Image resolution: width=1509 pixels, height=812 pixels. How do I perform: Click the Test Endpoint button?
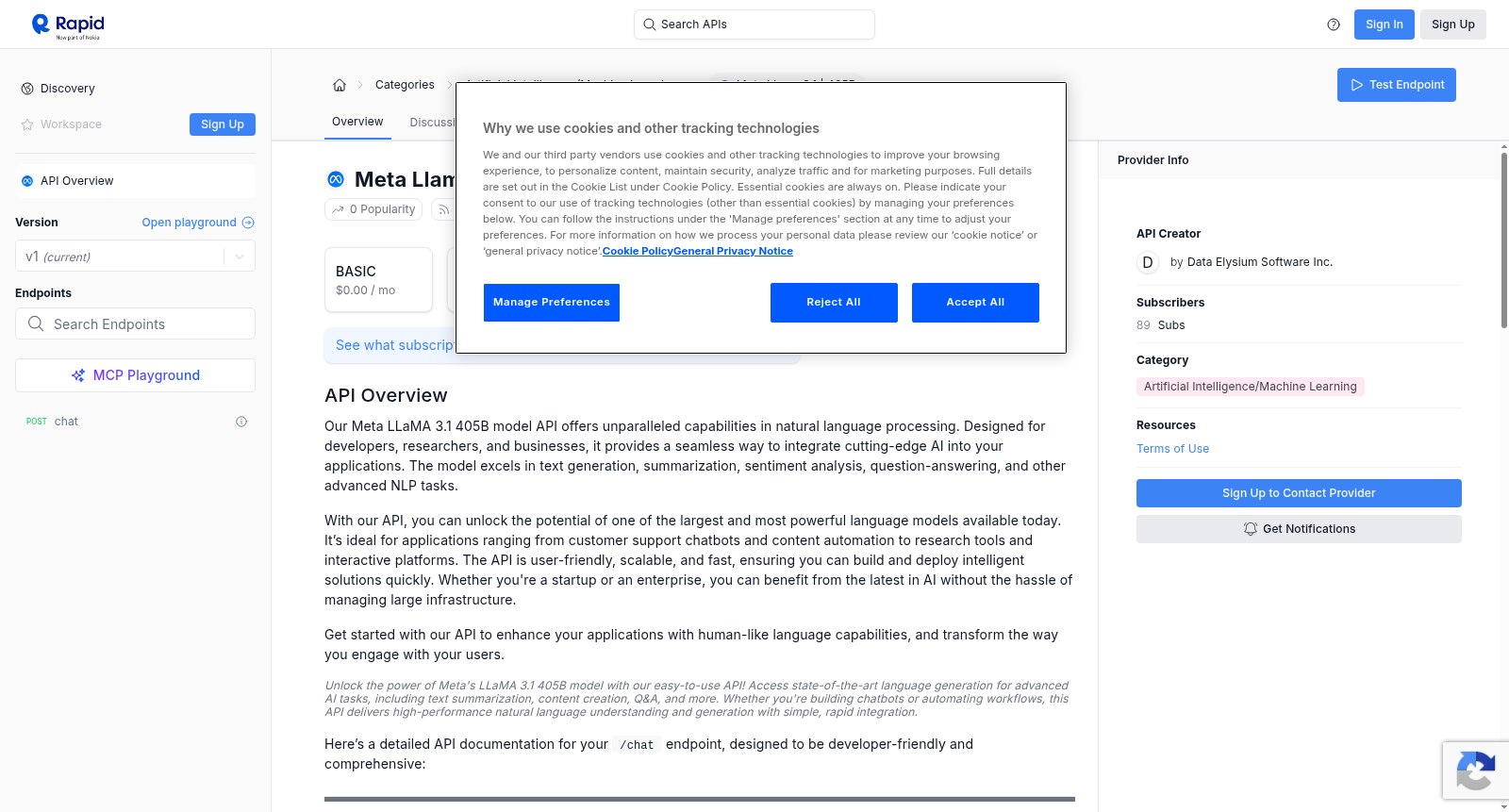[x=1397, y=85]
